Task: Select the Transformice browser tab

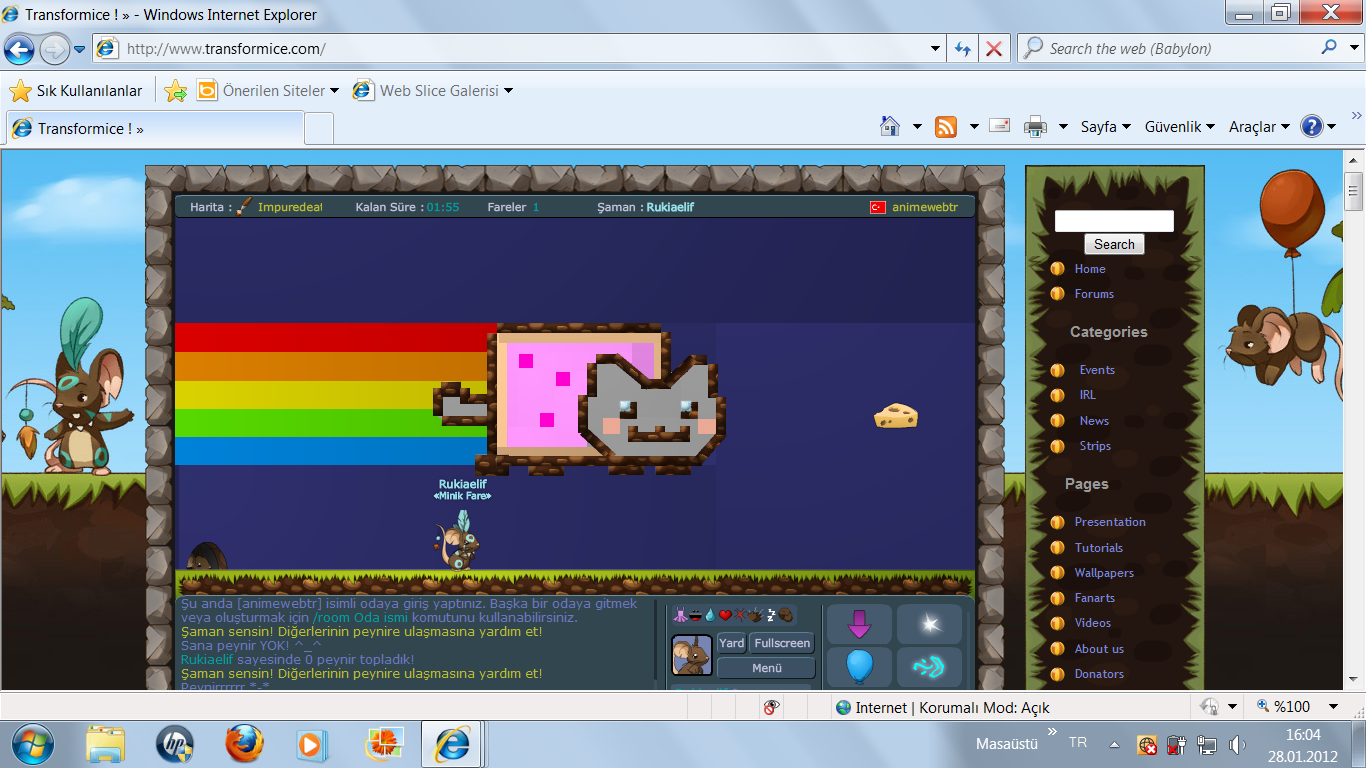Action: 155,128
